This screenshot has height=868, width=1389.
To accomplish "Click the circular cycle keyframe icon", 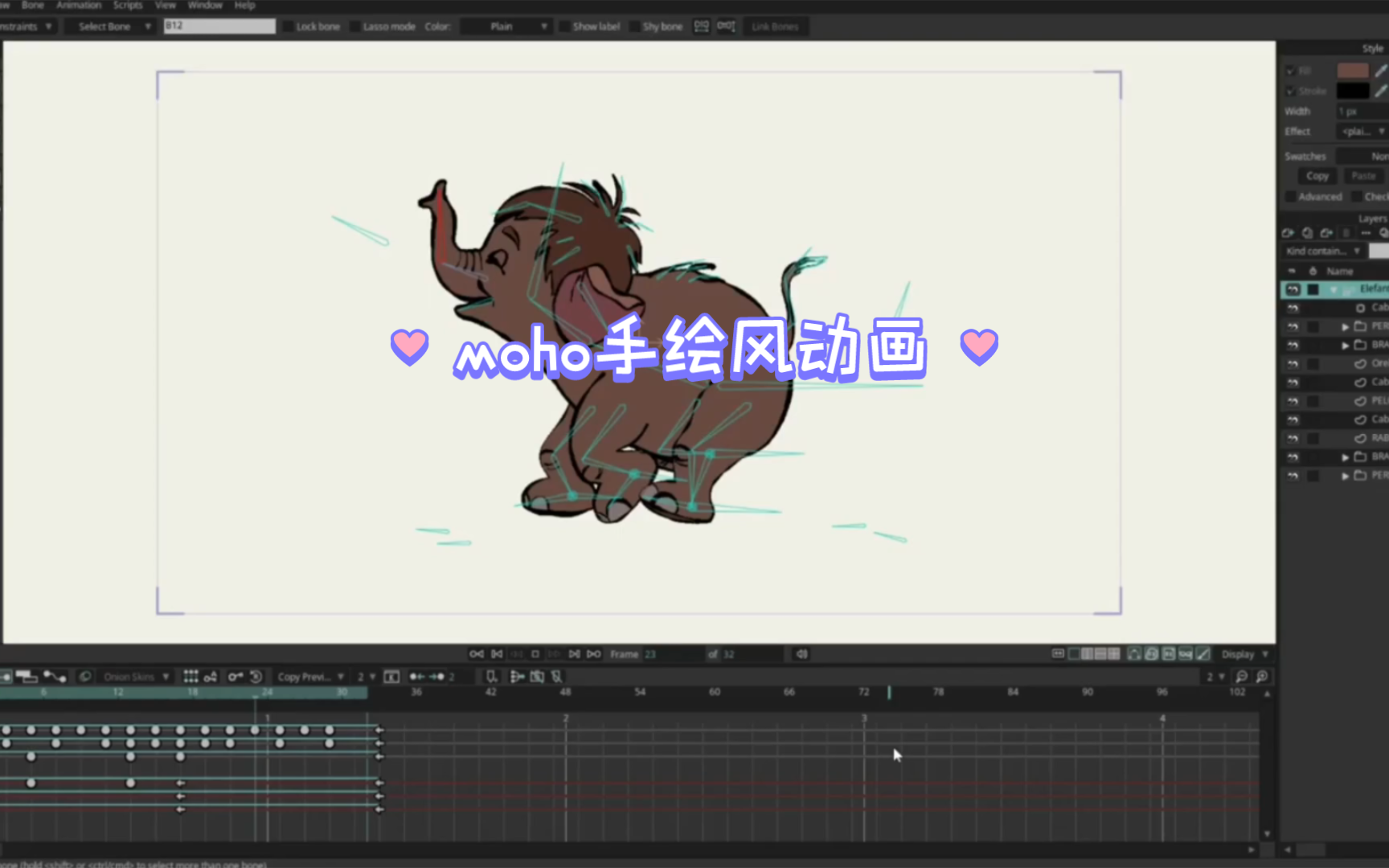I will coord(256,677).
